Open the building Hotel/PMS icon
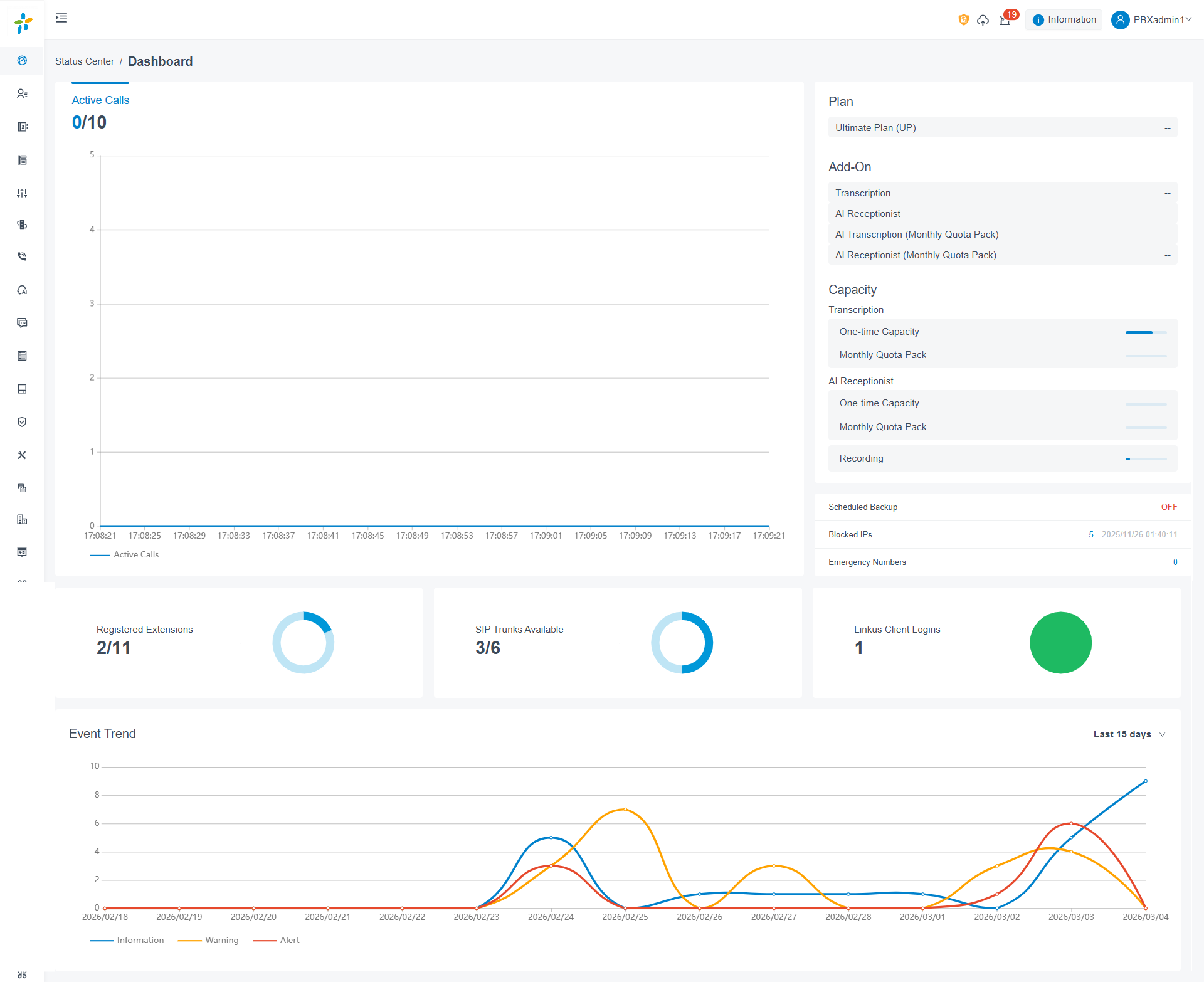 pos(22,520)
